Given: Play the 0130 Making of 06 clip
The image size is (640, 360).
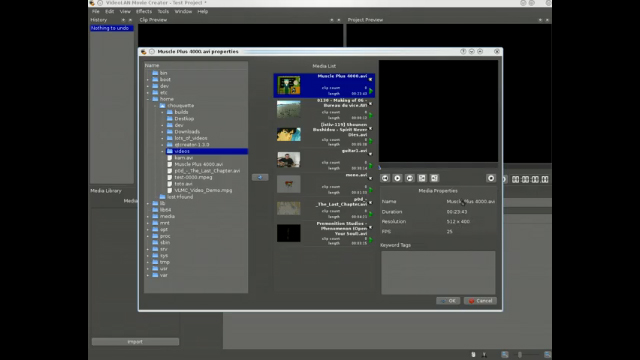Looking at the screenshot, I should pos(371,115).
